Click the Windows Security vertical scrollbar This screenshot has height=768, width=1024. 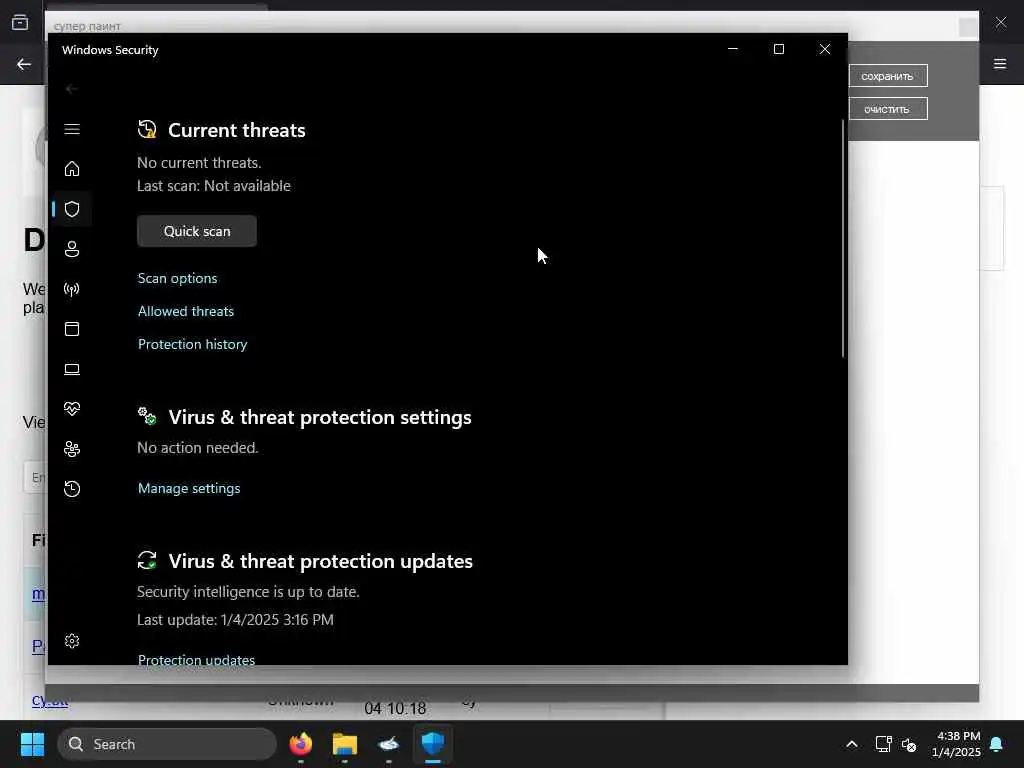pos(842,238)
